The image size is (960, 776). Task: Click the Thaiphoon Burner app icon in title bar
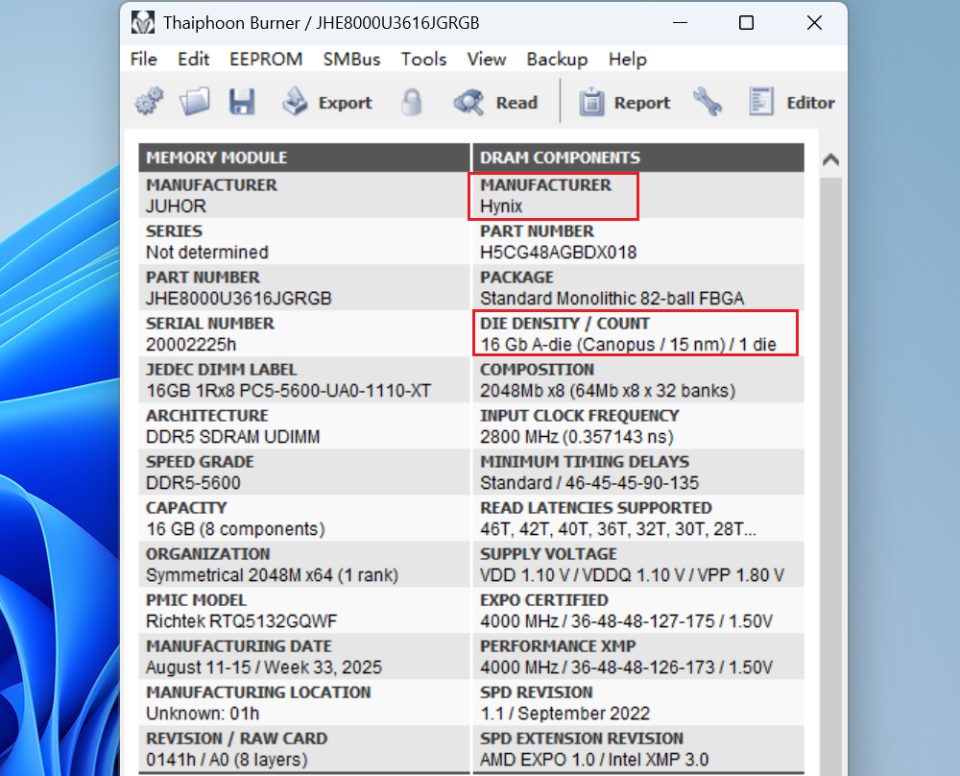(143, 23)
